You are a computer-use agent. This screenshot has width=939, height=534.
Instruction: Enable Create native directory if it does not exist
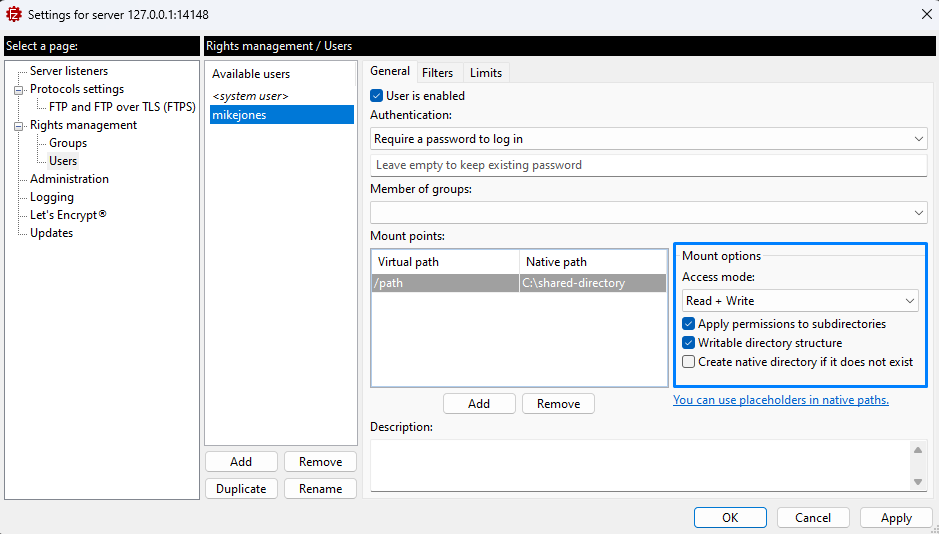(x=689, y=362)
